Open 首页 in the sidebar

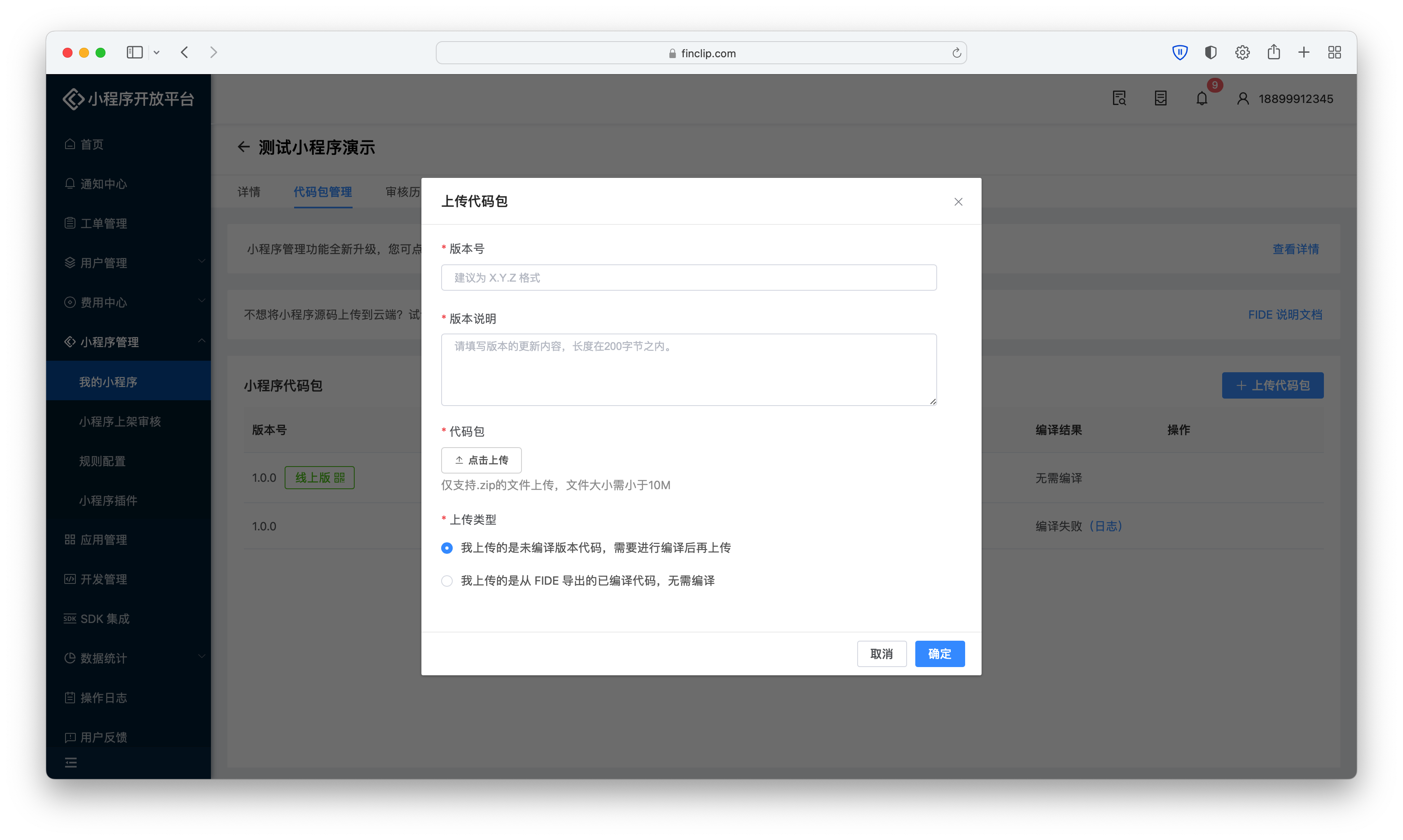tap(129, 145)
